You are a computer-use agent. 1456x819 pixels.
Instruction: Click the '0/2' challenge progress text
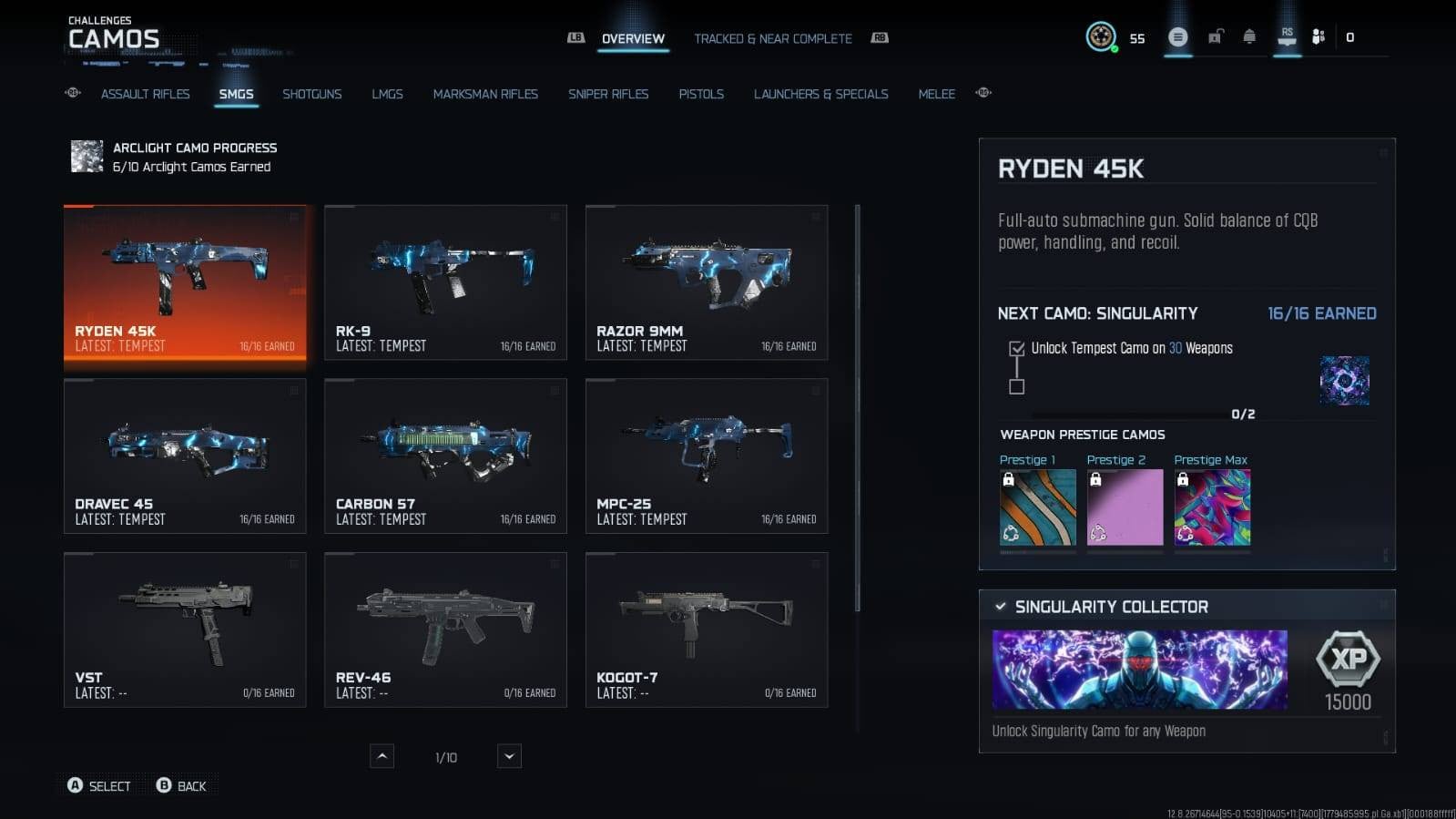(x=1243, y=414)
